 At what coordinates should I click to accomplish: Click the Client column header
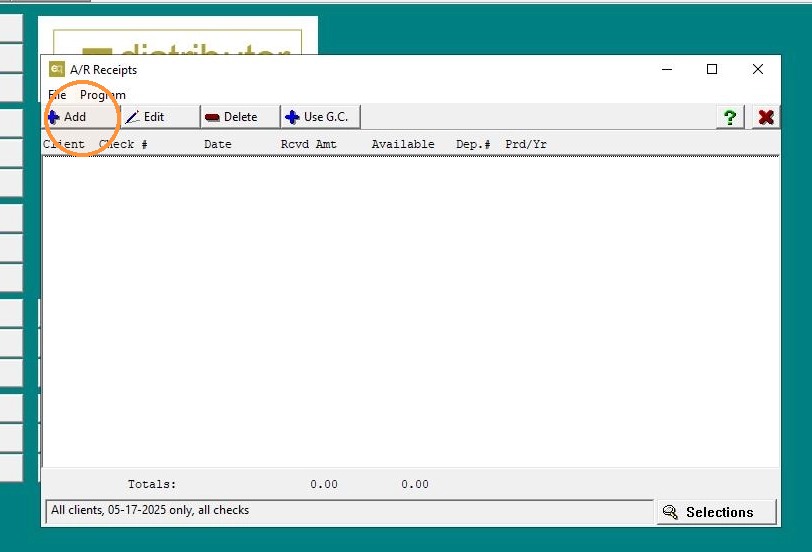tap(64, 144)
